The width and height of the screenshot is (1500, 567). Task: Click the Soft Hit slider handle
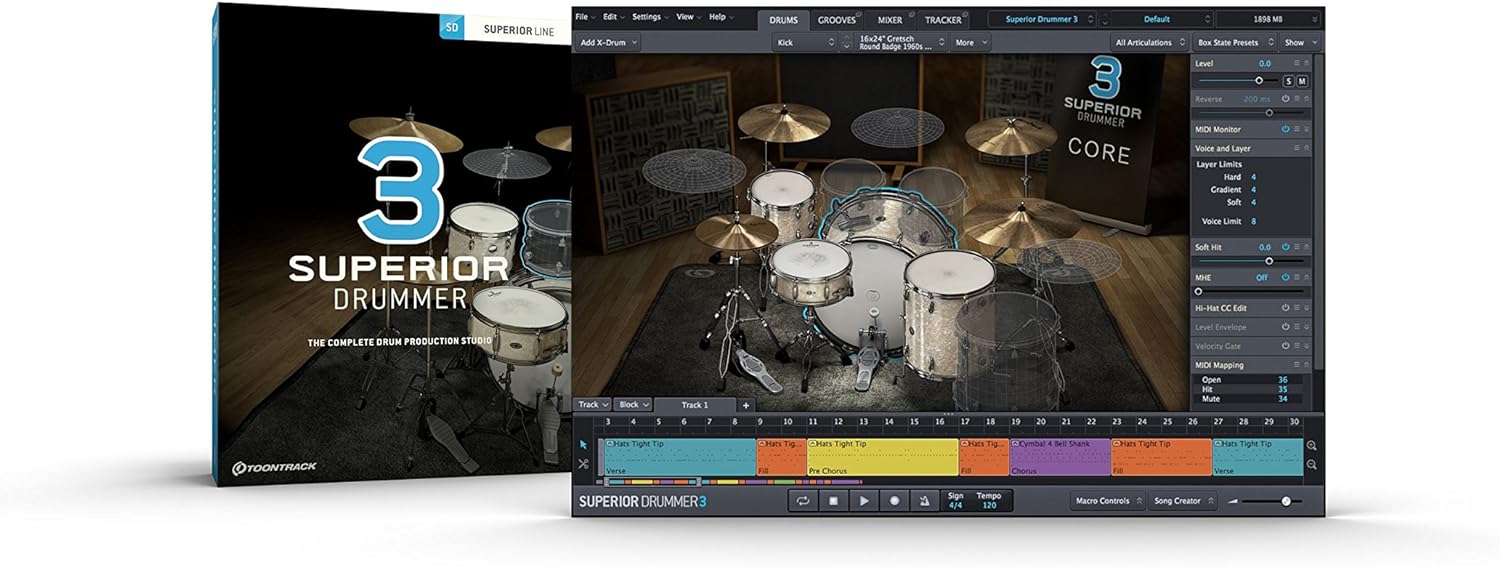[1269, 261]
